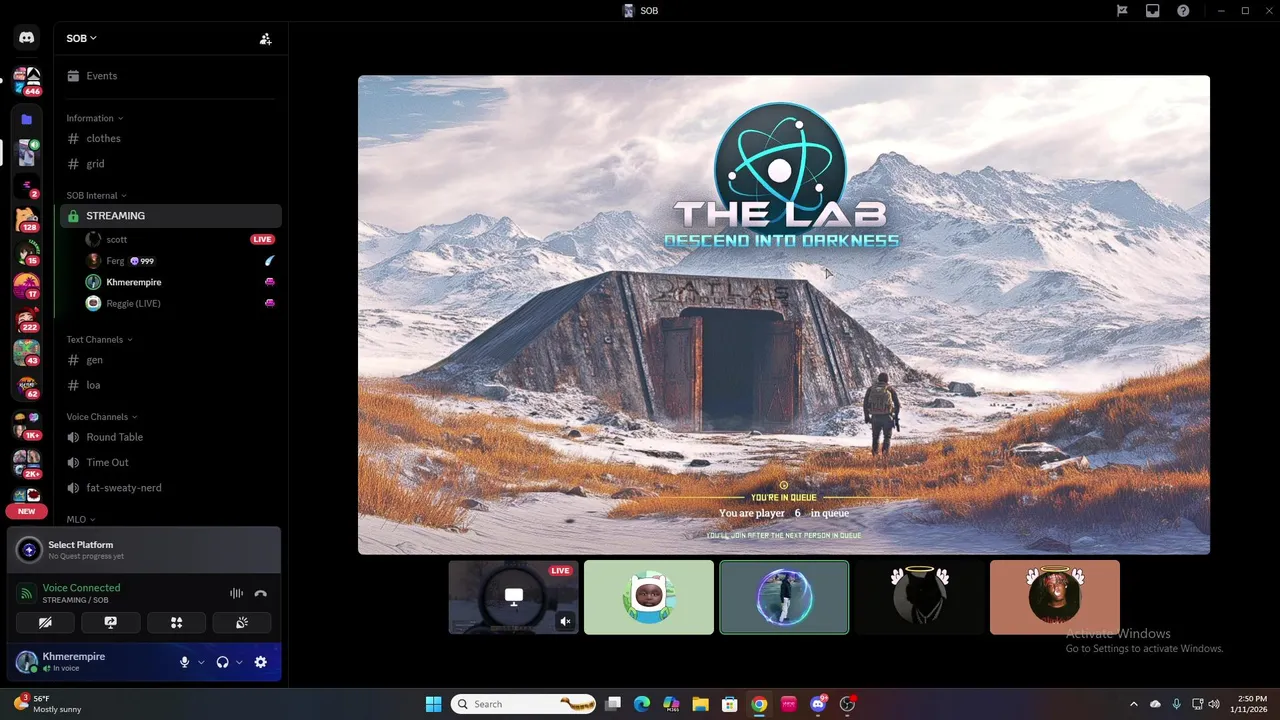The height and width of the screenshot is (720, 1280).
Task: Click scott's red LIVE badge in channel list
Action: [262, 240]
